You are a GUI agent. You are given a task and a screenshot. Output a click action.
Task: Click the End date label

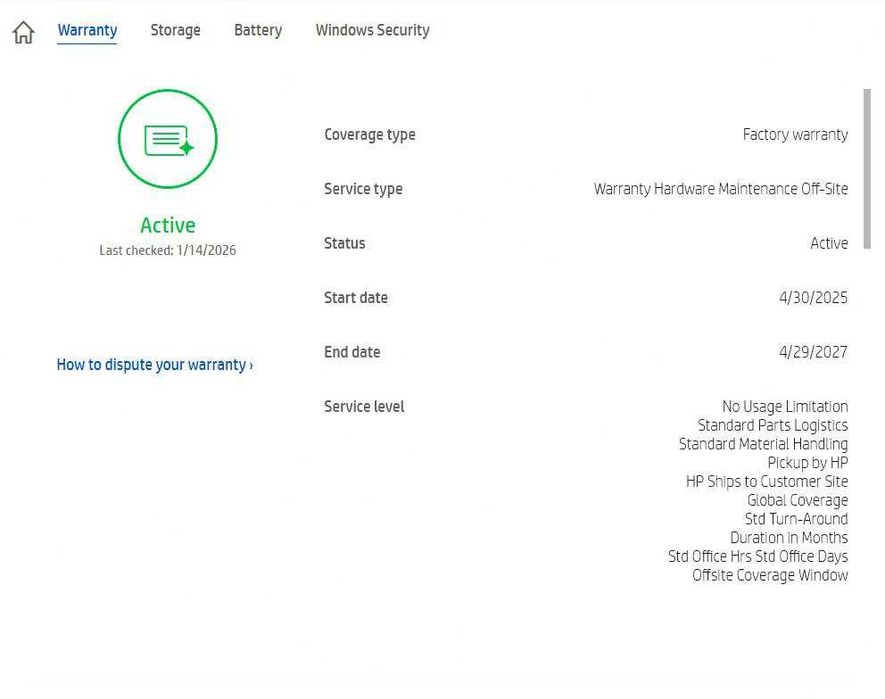(x=352, y=352)
